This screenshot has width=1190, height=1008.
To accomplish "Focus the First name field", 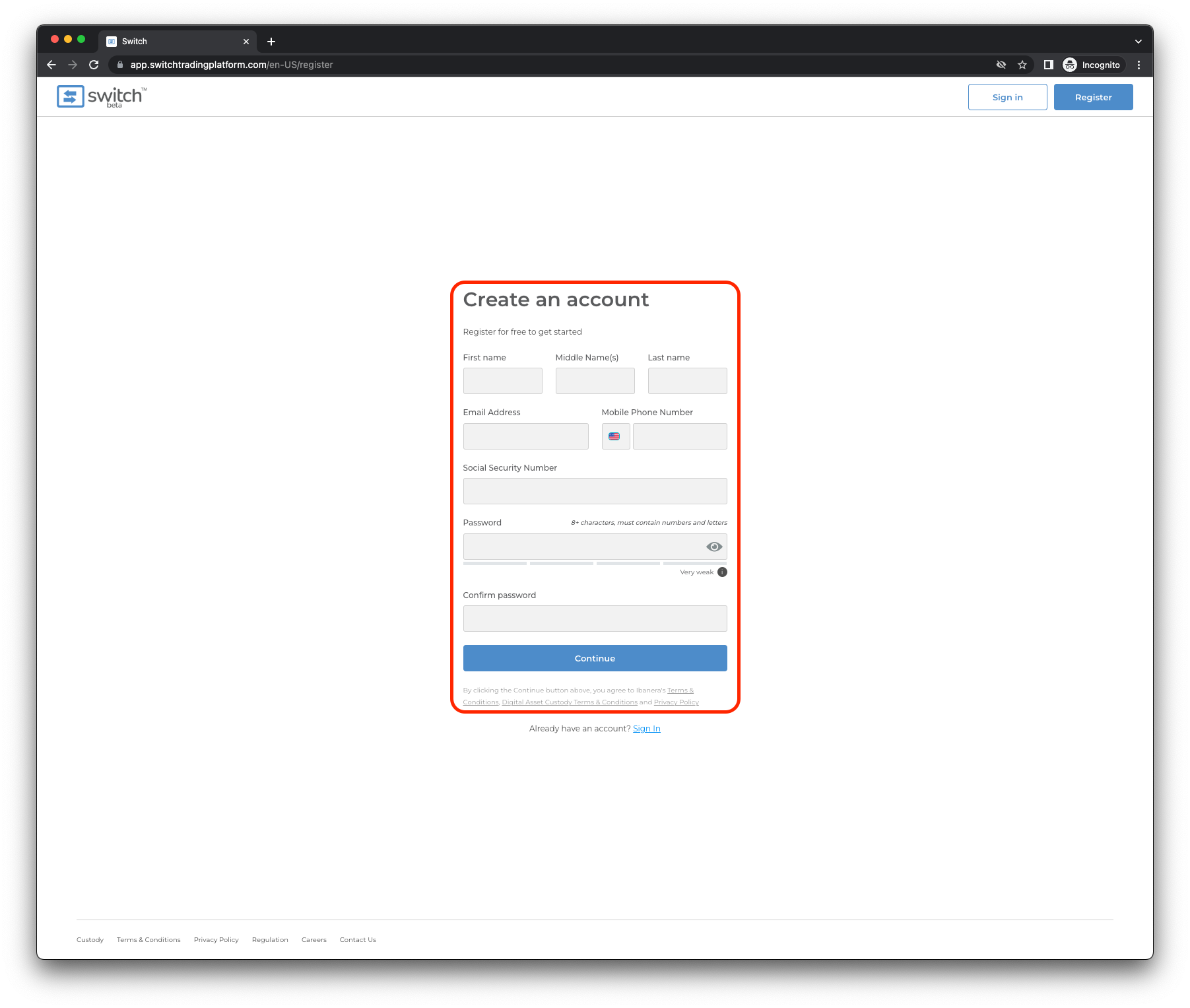I will (502, 381).
